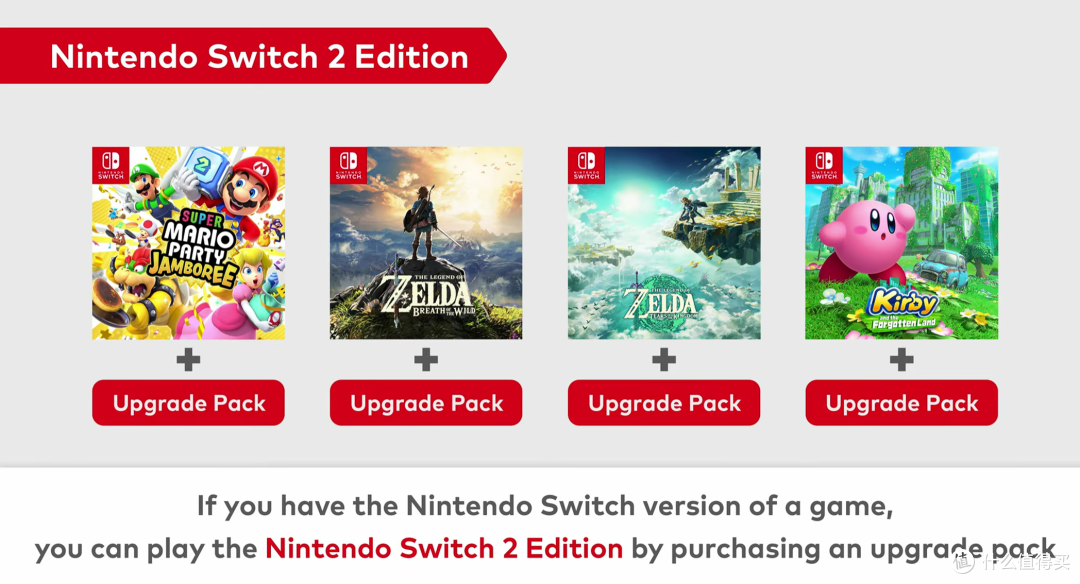Click the plus sign under Mario Party Jamboree
1080x584 pixels.
coord(188,359)
